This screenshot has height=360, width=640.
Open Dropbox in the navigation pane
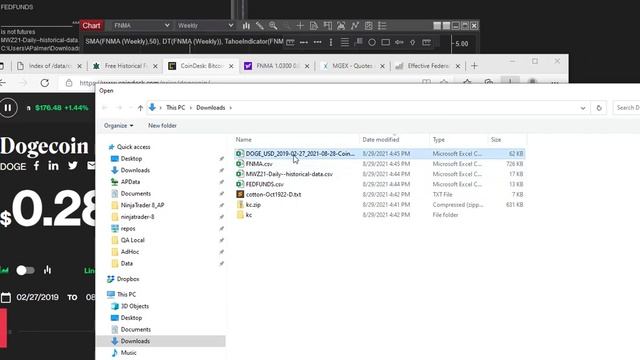pyautogui.click(x=128, y=279)
